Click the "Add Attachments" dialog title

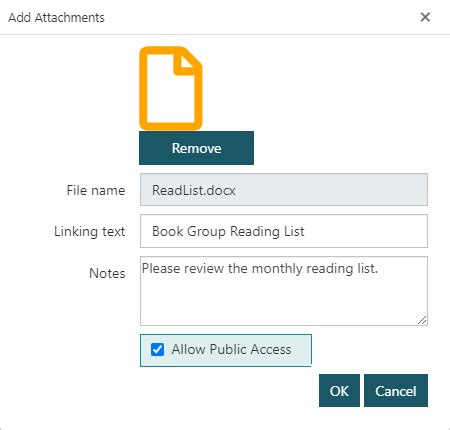pos(56,17)
